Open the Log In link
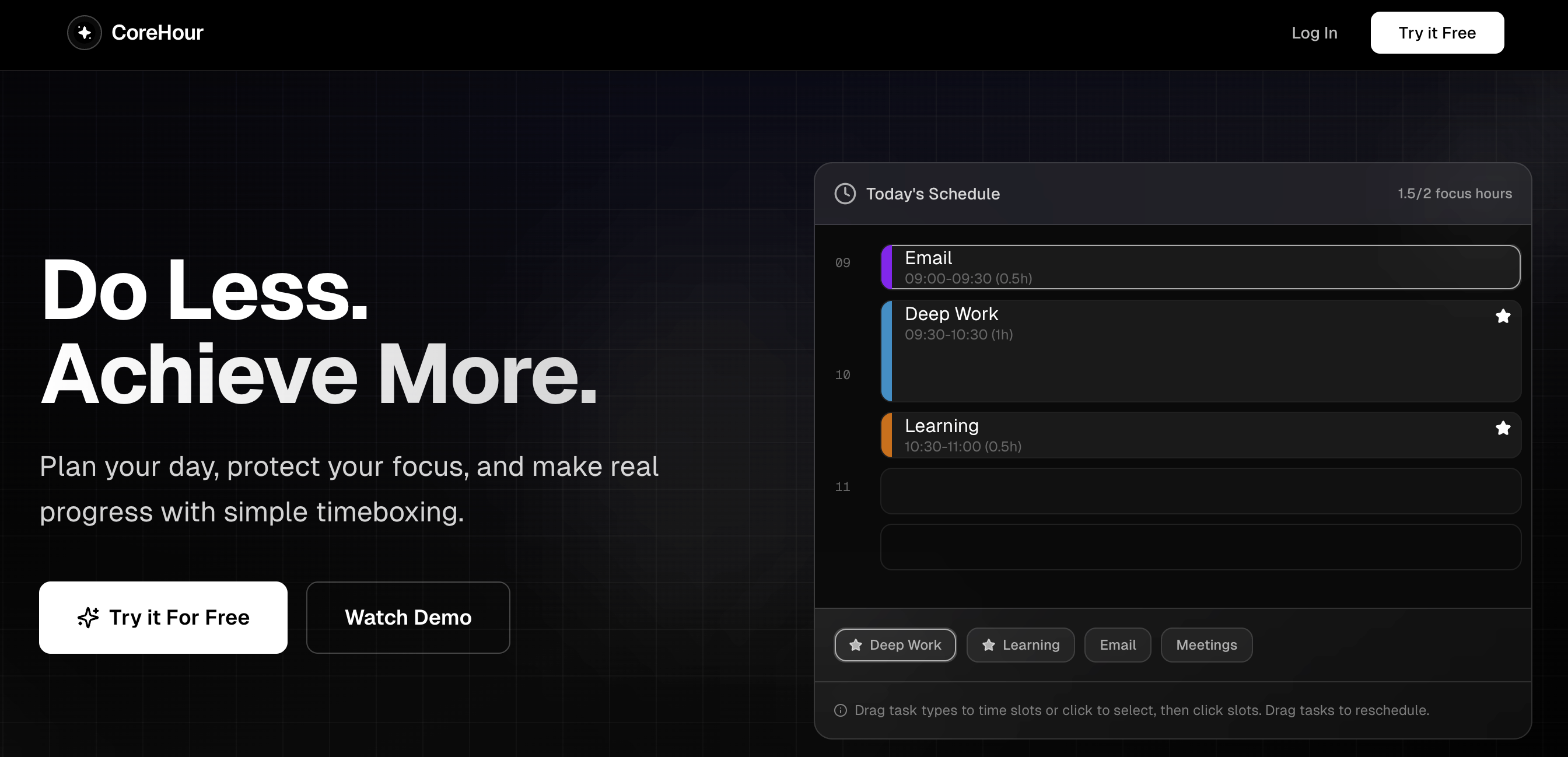 click(x=1314, y=33)
